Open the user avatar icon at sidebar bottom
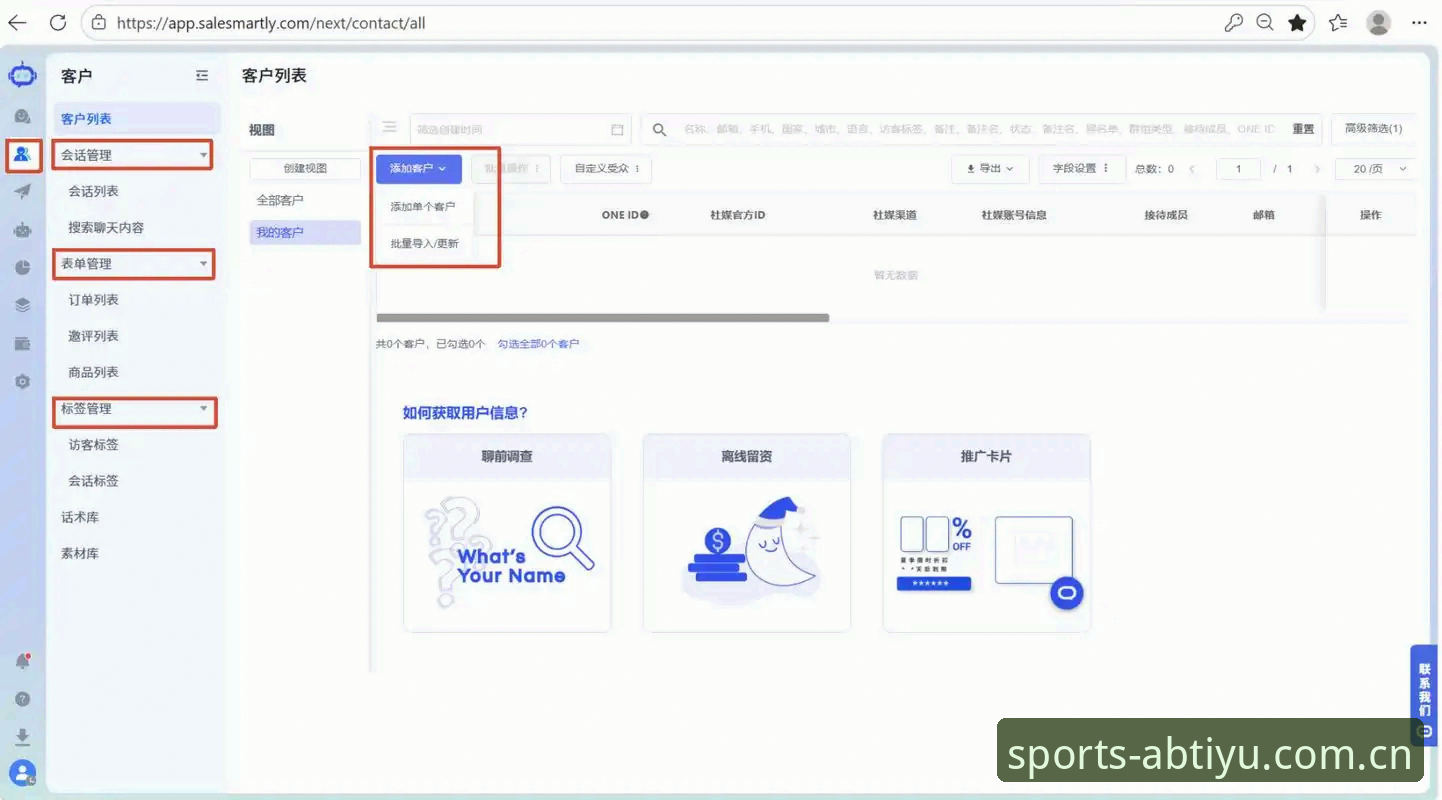 tap(22, 773)
